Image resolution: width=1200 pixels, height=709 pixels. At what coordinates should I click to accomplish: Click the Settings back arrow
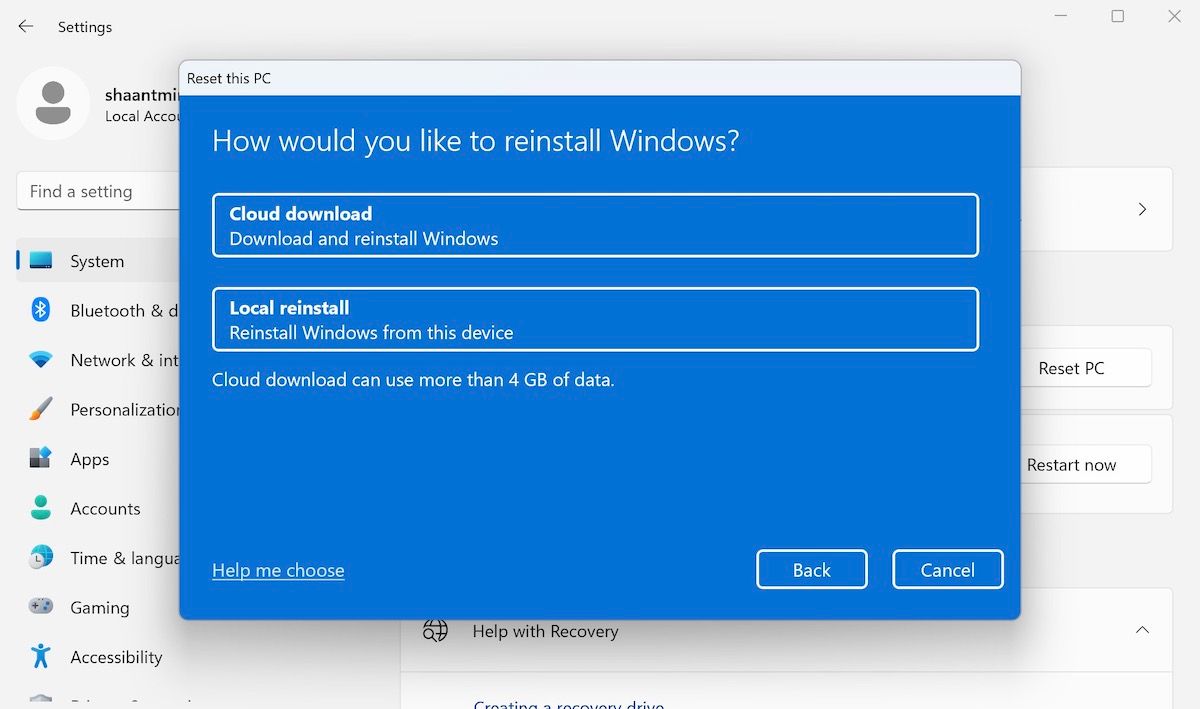click(24, 26)
